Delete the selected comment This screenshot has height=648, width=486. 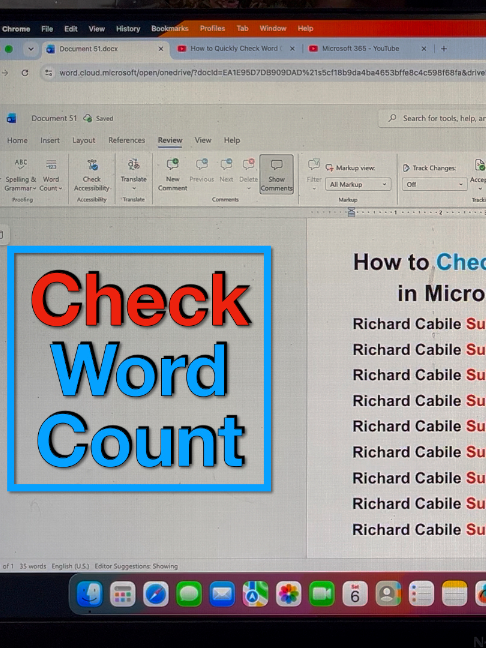tap(248, 174)
